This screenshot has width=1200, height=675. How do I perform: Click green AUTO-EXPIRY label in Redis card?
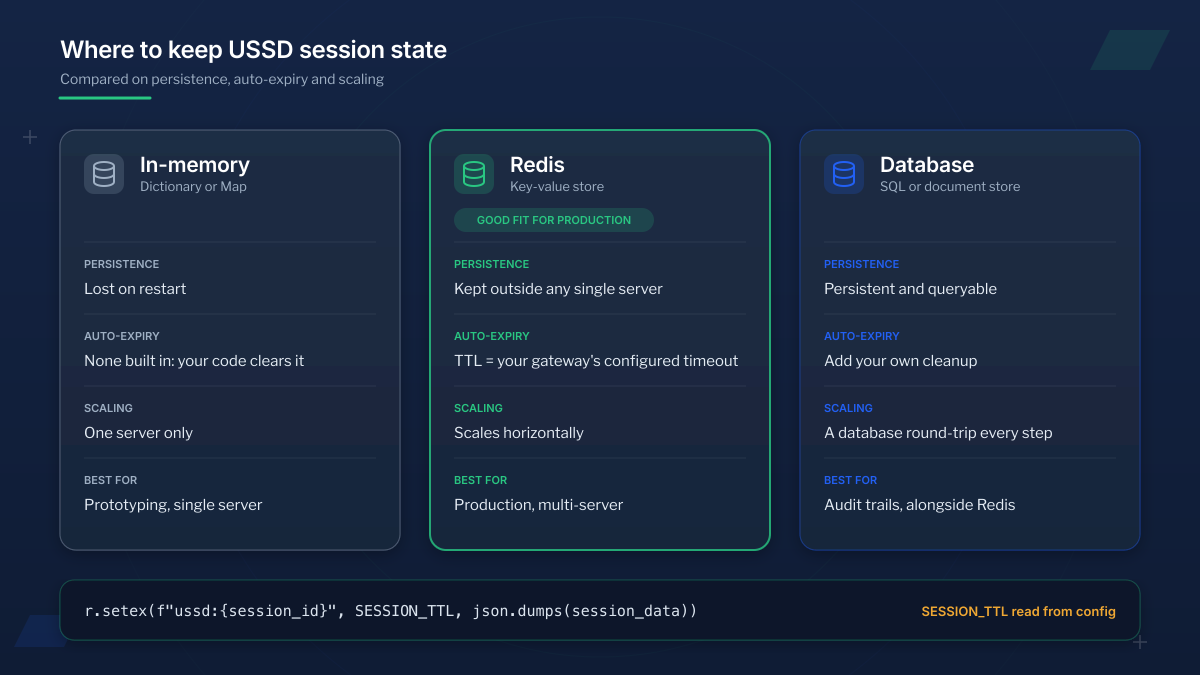pos(491,336)
